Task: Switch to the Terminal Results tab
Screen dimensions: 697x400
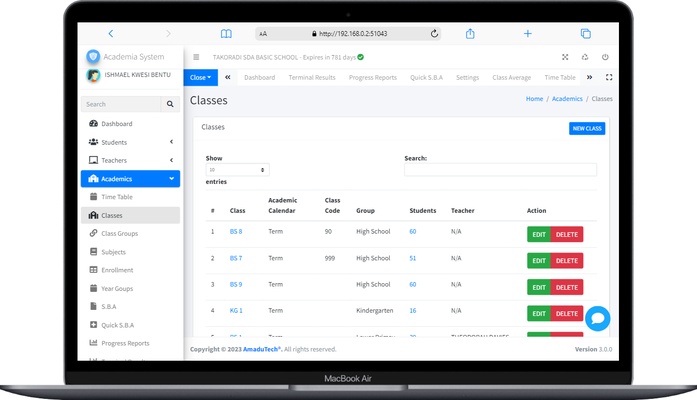Action: point(312,77)
